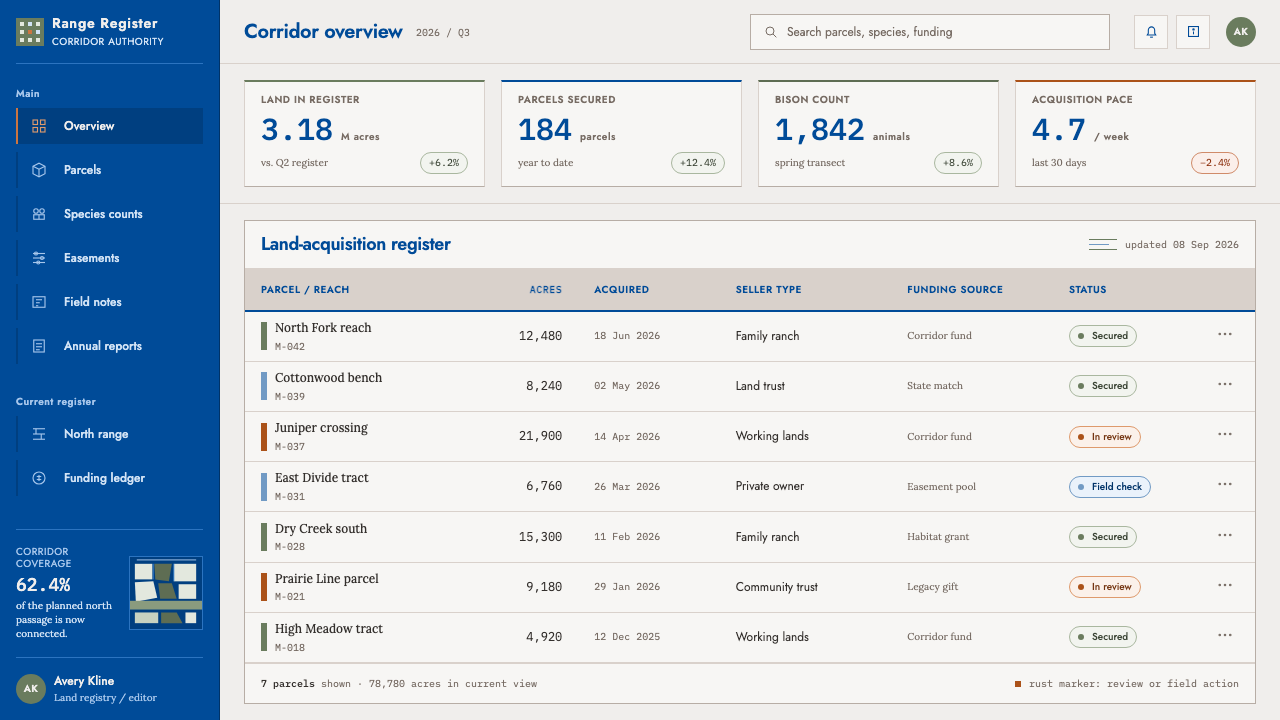
Task: Click the North range icon
Action: [x=39, y=434]
